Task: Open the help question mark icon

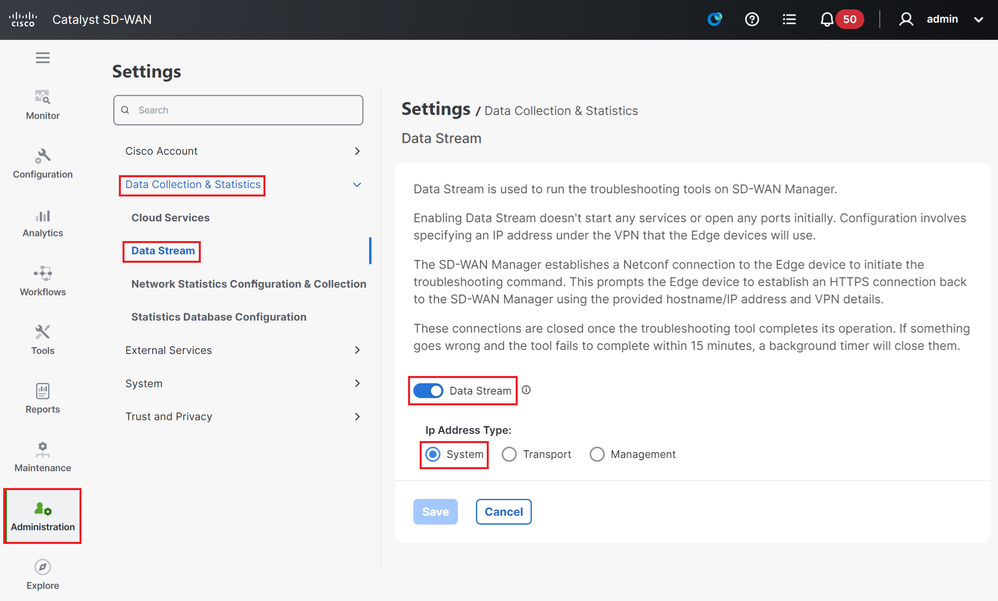Action: 752,19
